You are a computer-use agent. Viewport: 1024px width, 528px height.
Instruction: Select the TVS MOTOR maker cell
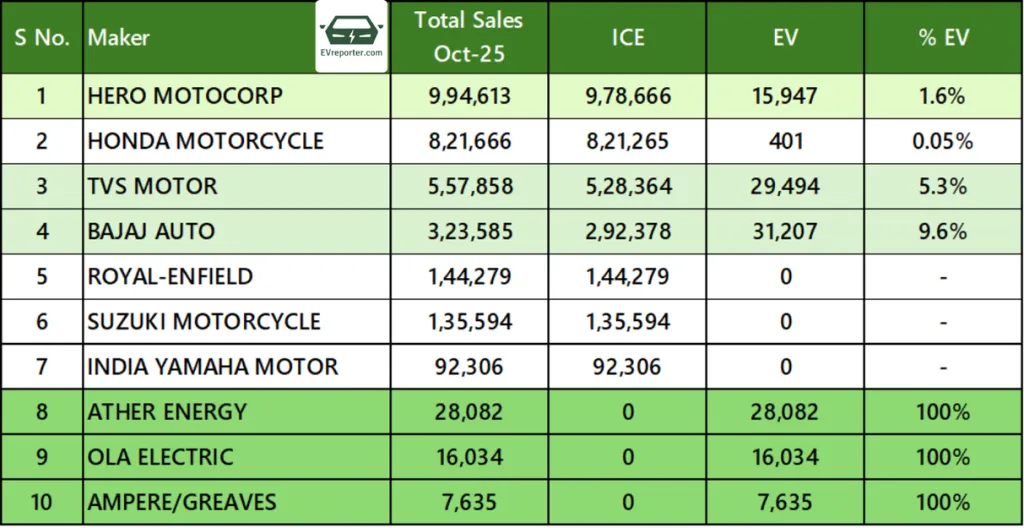click(153, 186)
